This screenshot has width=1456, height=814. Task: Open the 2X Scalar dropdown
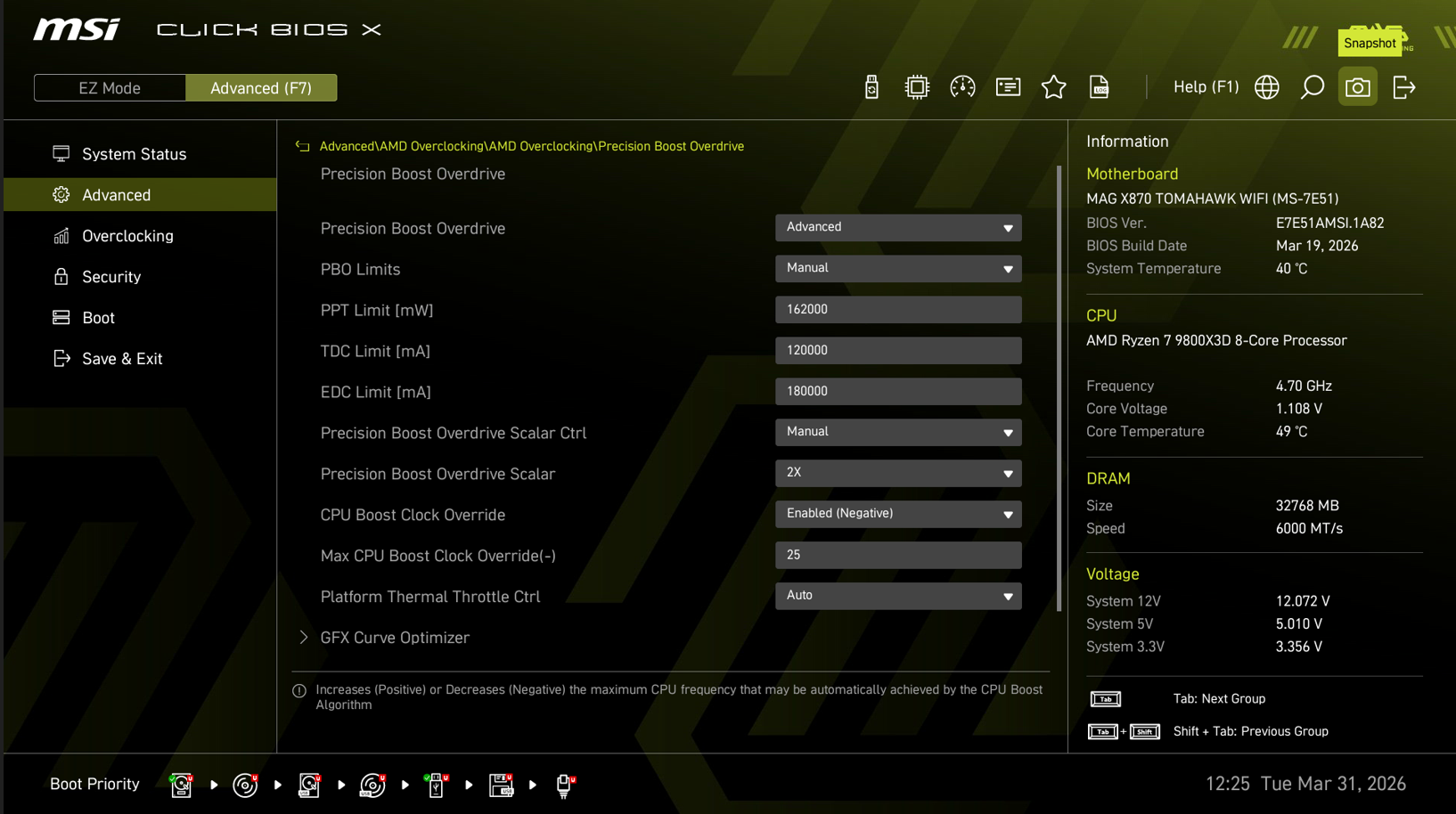click(x=898, y=474)
